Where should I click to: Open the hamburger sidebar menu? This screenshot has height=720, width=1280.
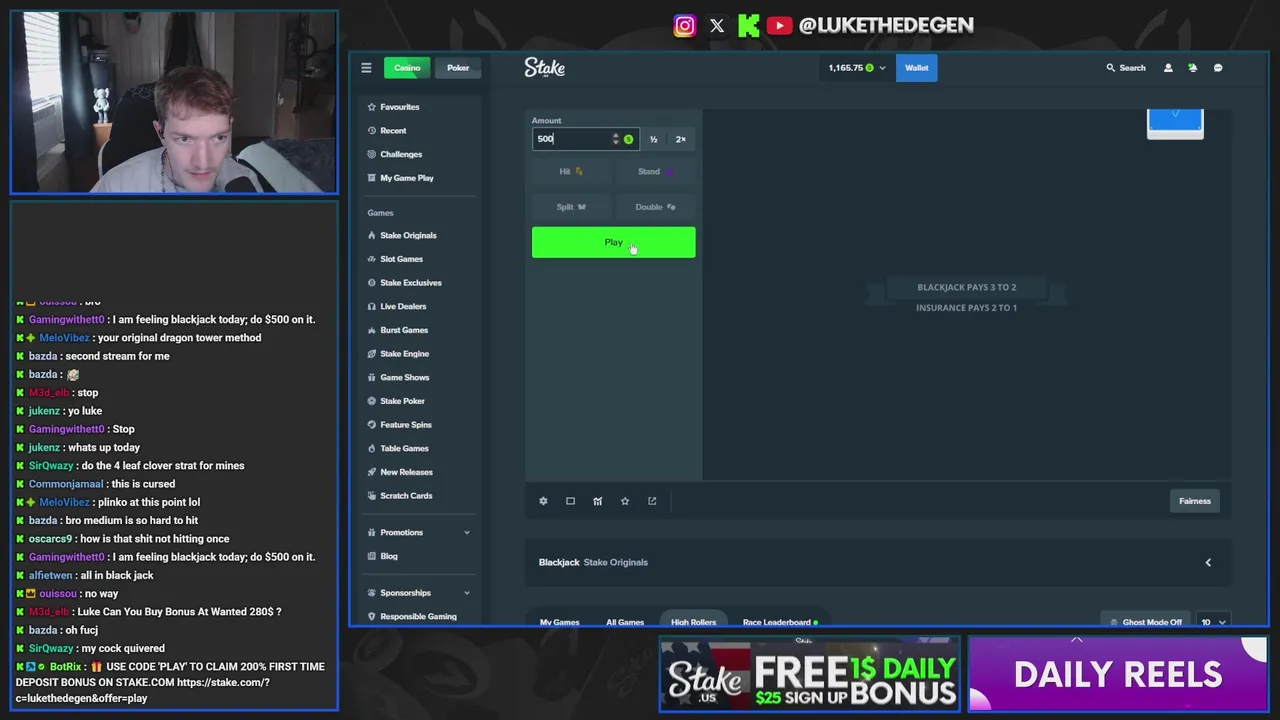click(x=366, y=68)
